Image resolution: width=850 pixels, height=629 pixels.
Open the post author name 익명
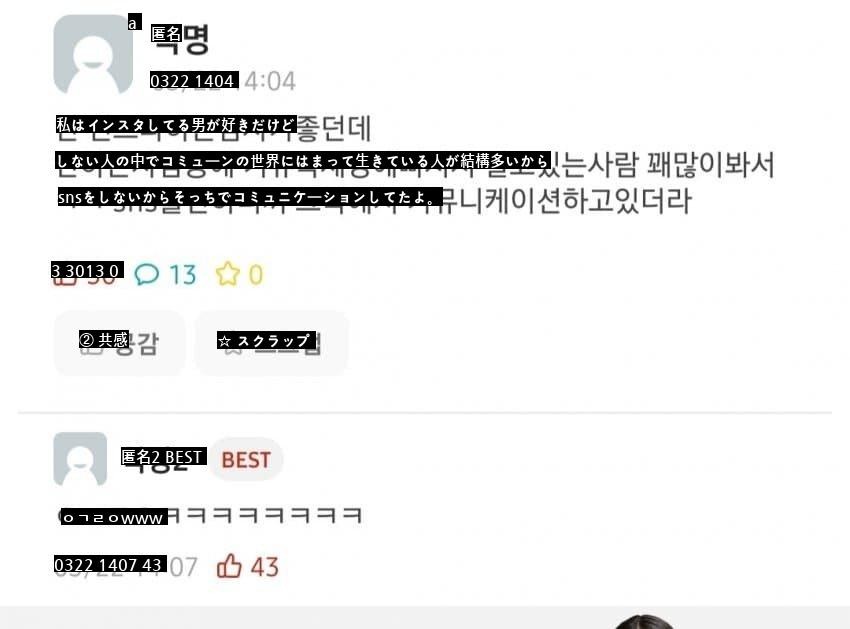(180, 39)
